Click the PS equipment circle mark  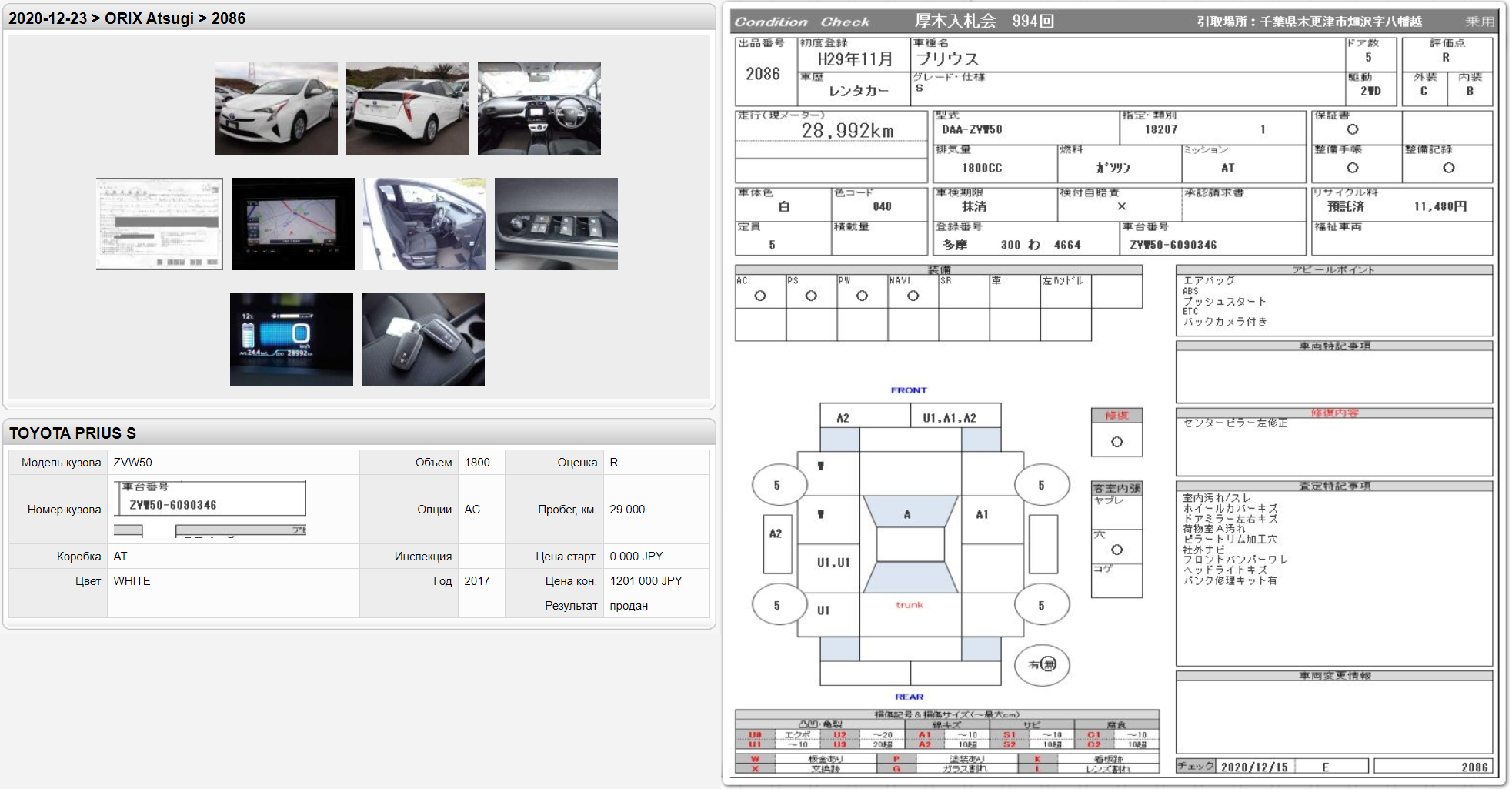[x=811, y=296]
